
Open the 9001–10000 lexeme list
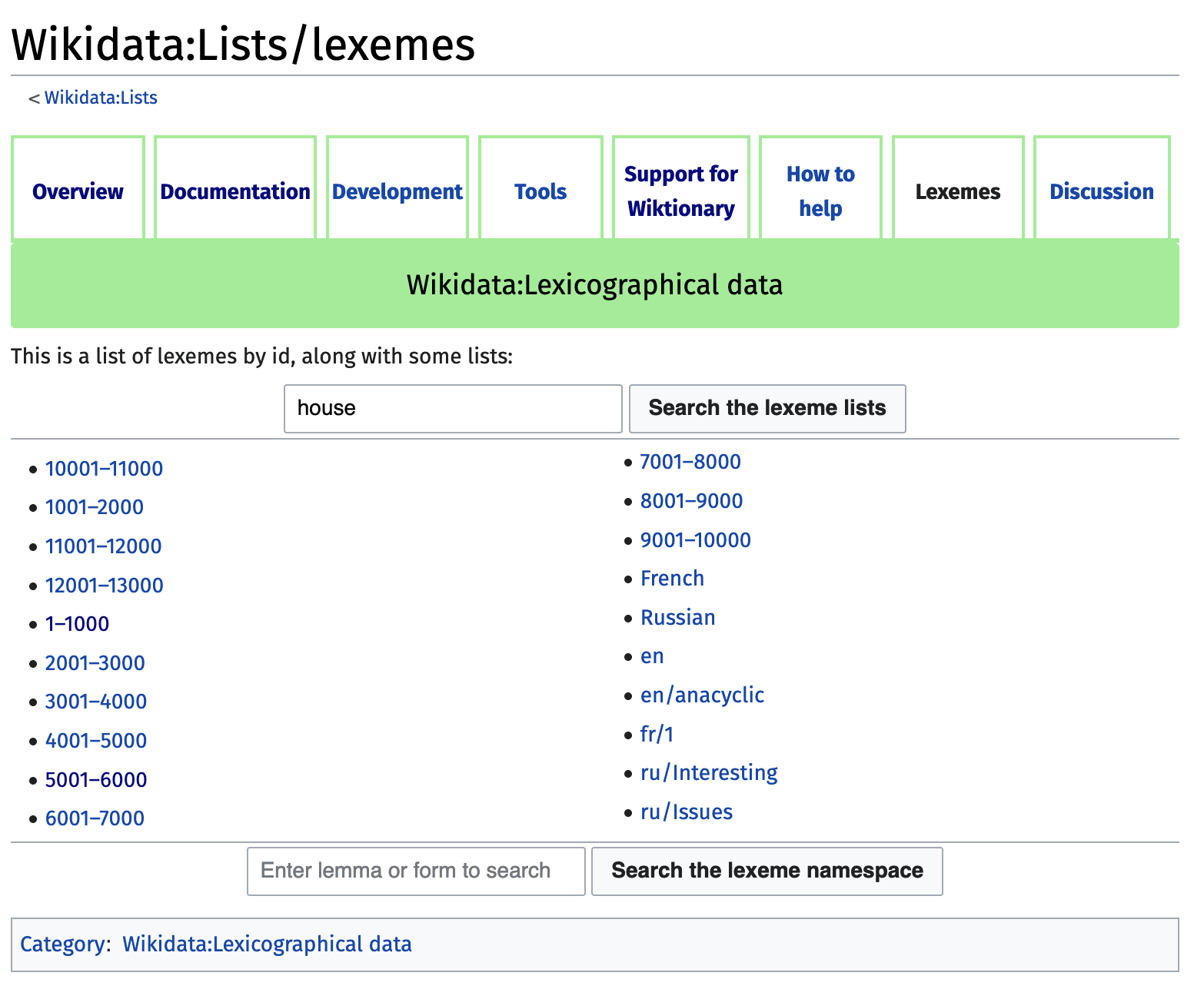pos(696,540)
